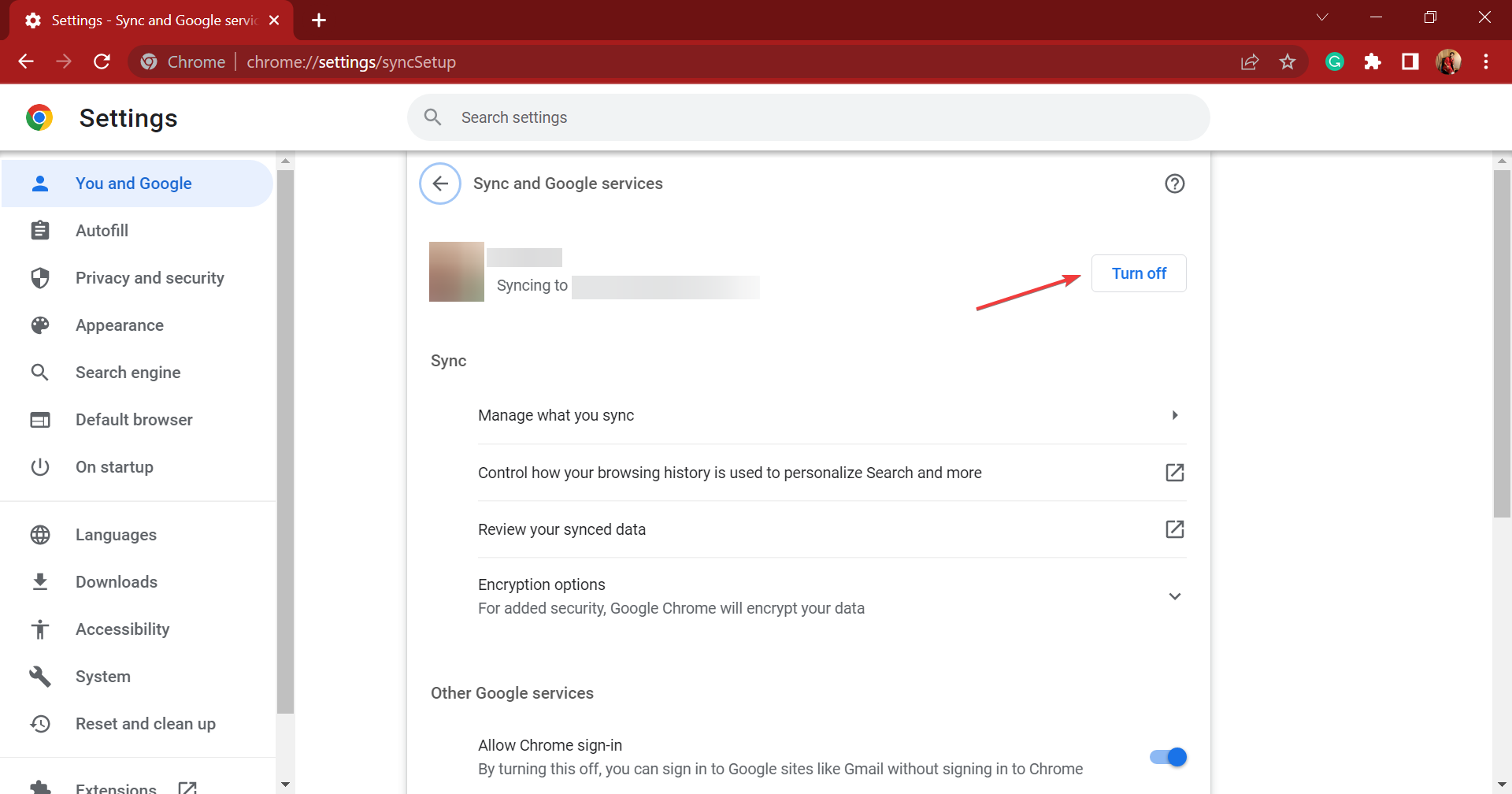Image resolution: width=1512 pixels, height=794 pixels.
Task: Reload the page with refresh icon
Action: 102,61
